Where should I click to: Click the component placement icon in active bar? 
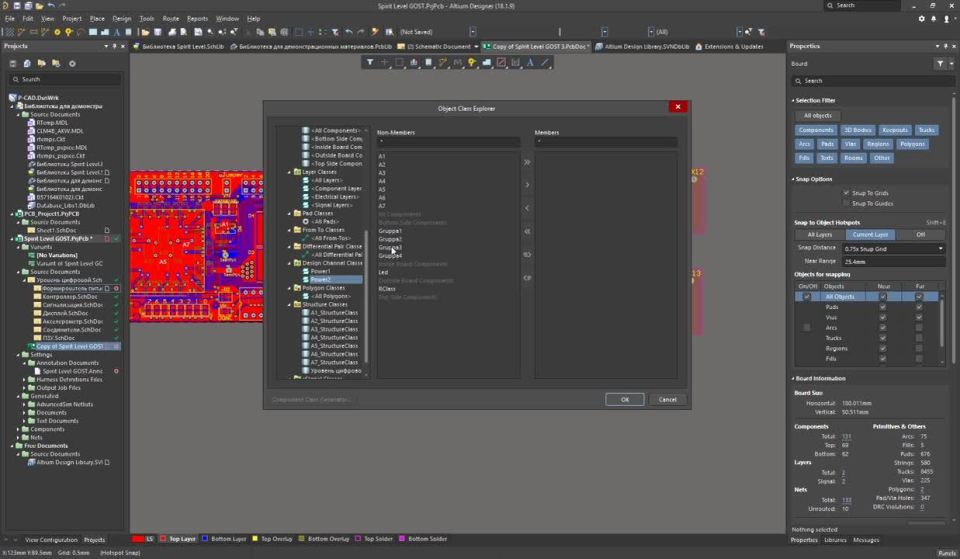429,62
